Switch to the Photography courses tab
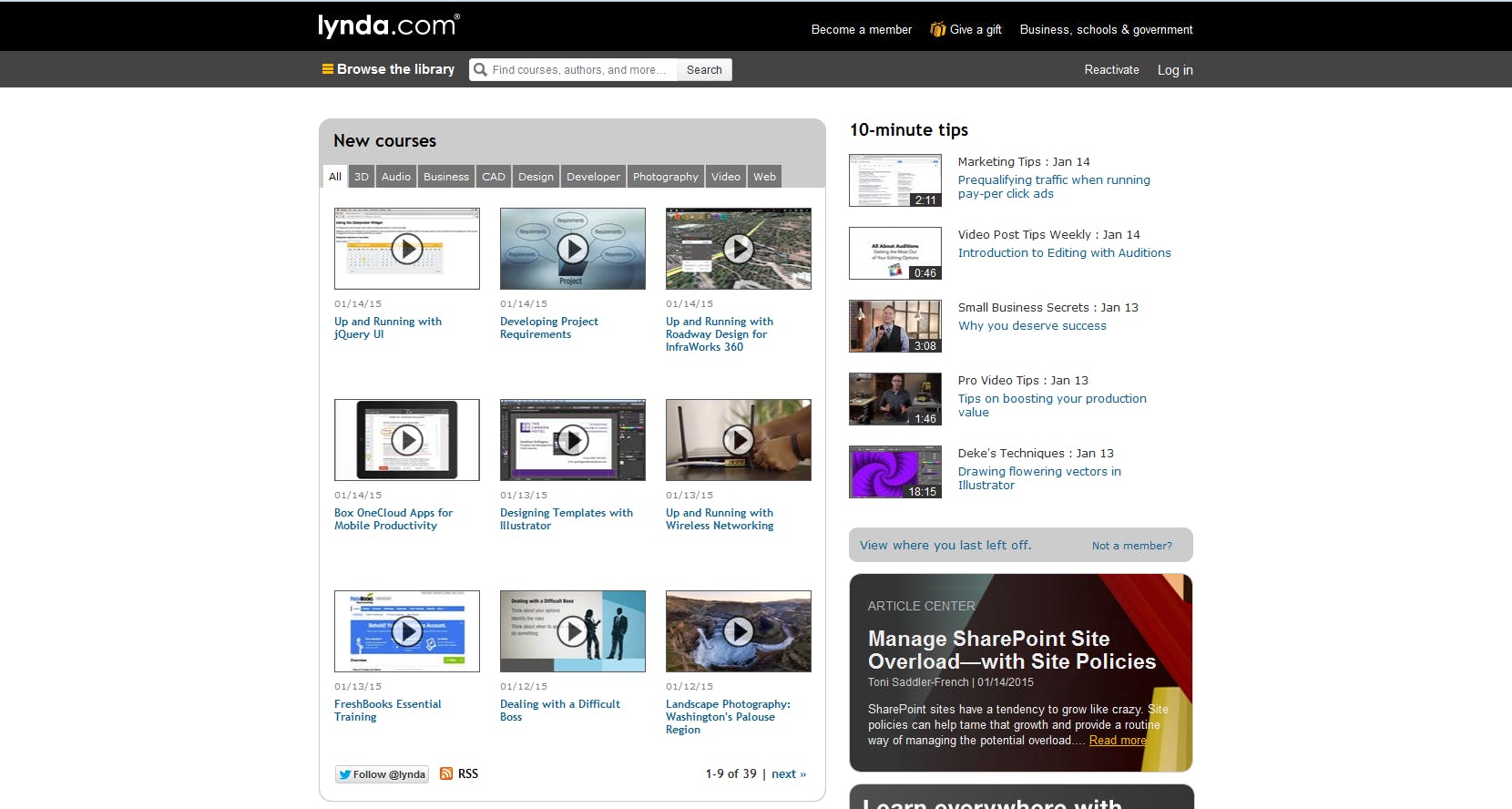Image resolution: width=1512 pixels, height=809 pixels. pyautogui.click(x=666, y=177)
